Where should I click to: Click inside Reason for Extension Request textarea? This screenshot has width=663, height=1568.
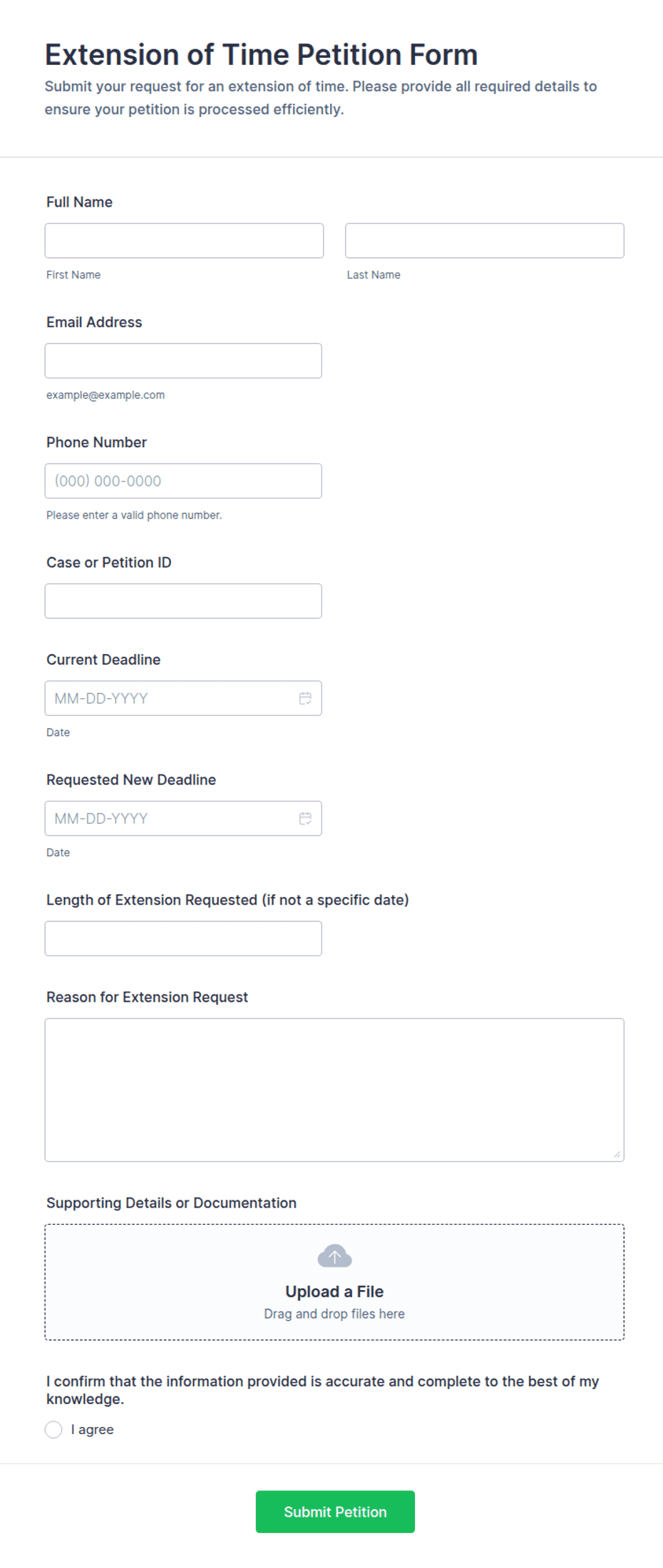pos(334,1090)
